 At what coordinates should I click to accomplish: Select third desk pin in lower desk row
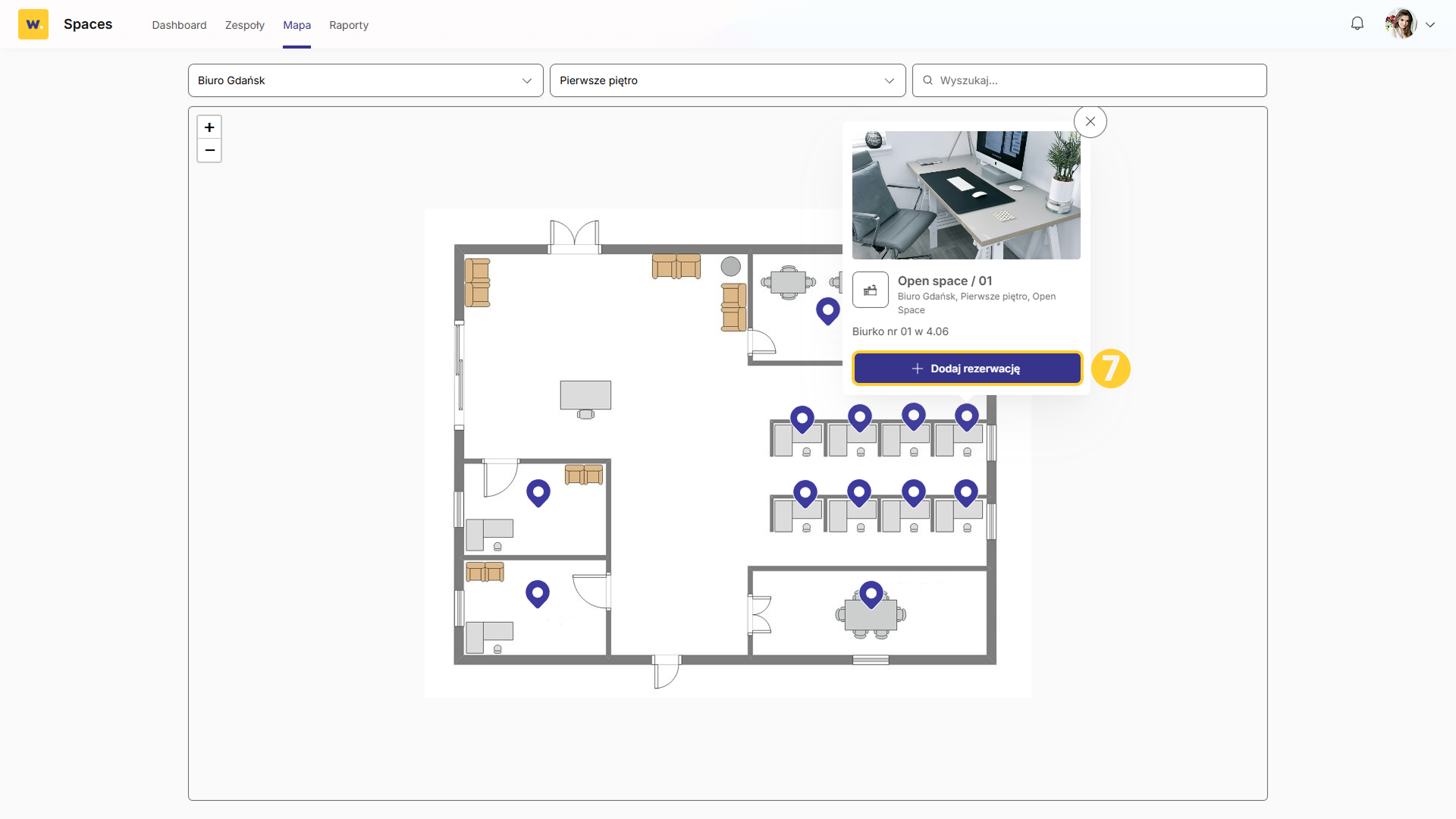(914, 494)
